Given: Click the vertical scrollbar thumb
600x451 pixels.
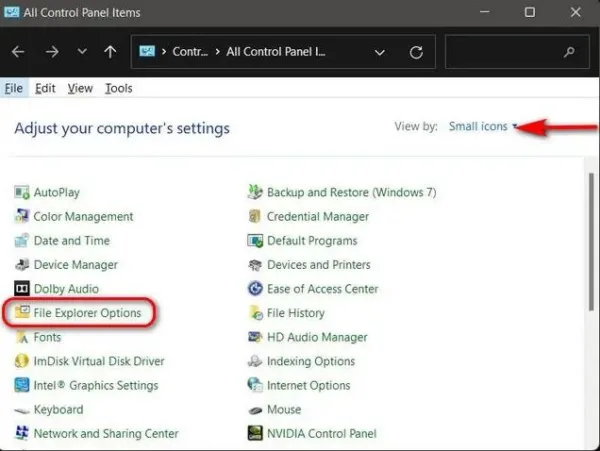Looking at the screenshot, I should pyautogui.click(x=592, y=242).
